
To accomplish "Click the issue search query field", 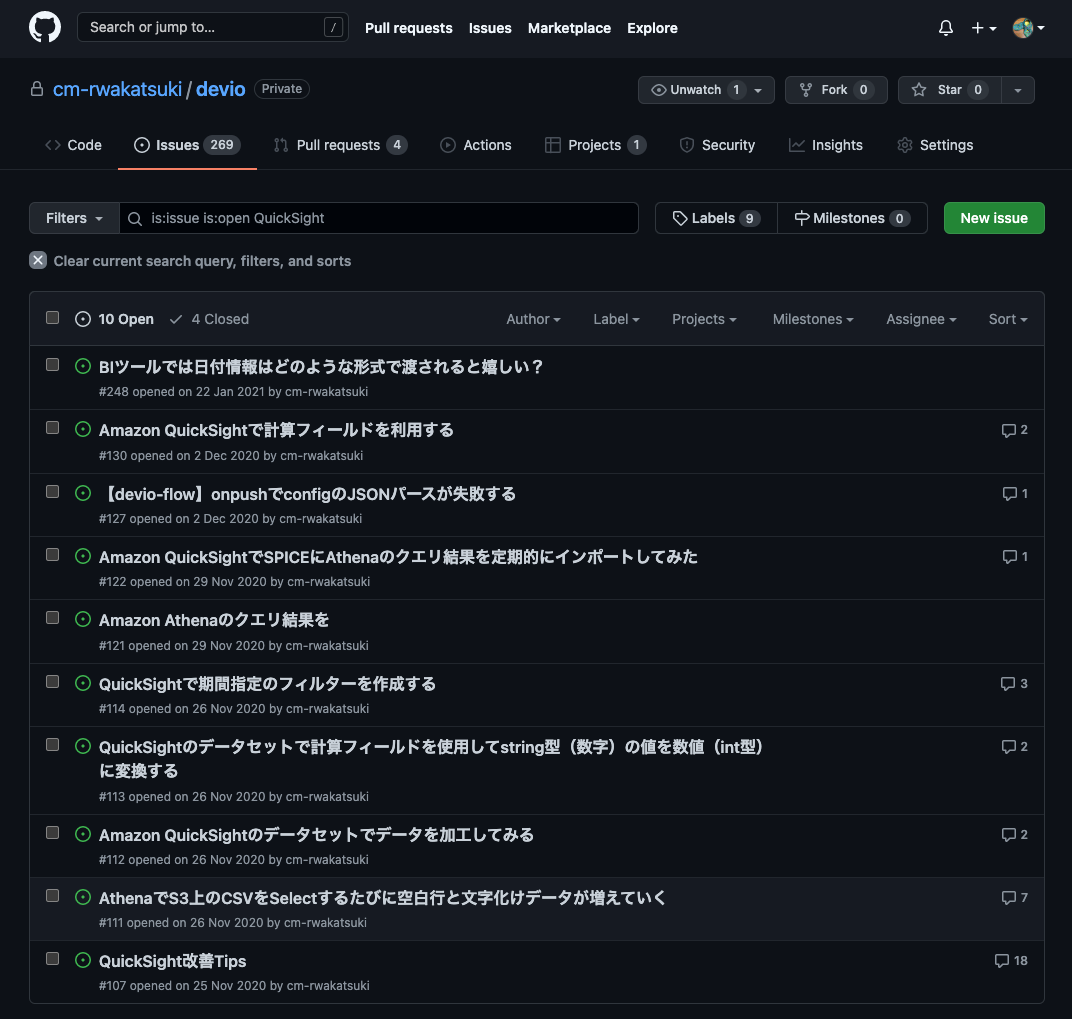I will pyautogui.click(x=379, y=218).
